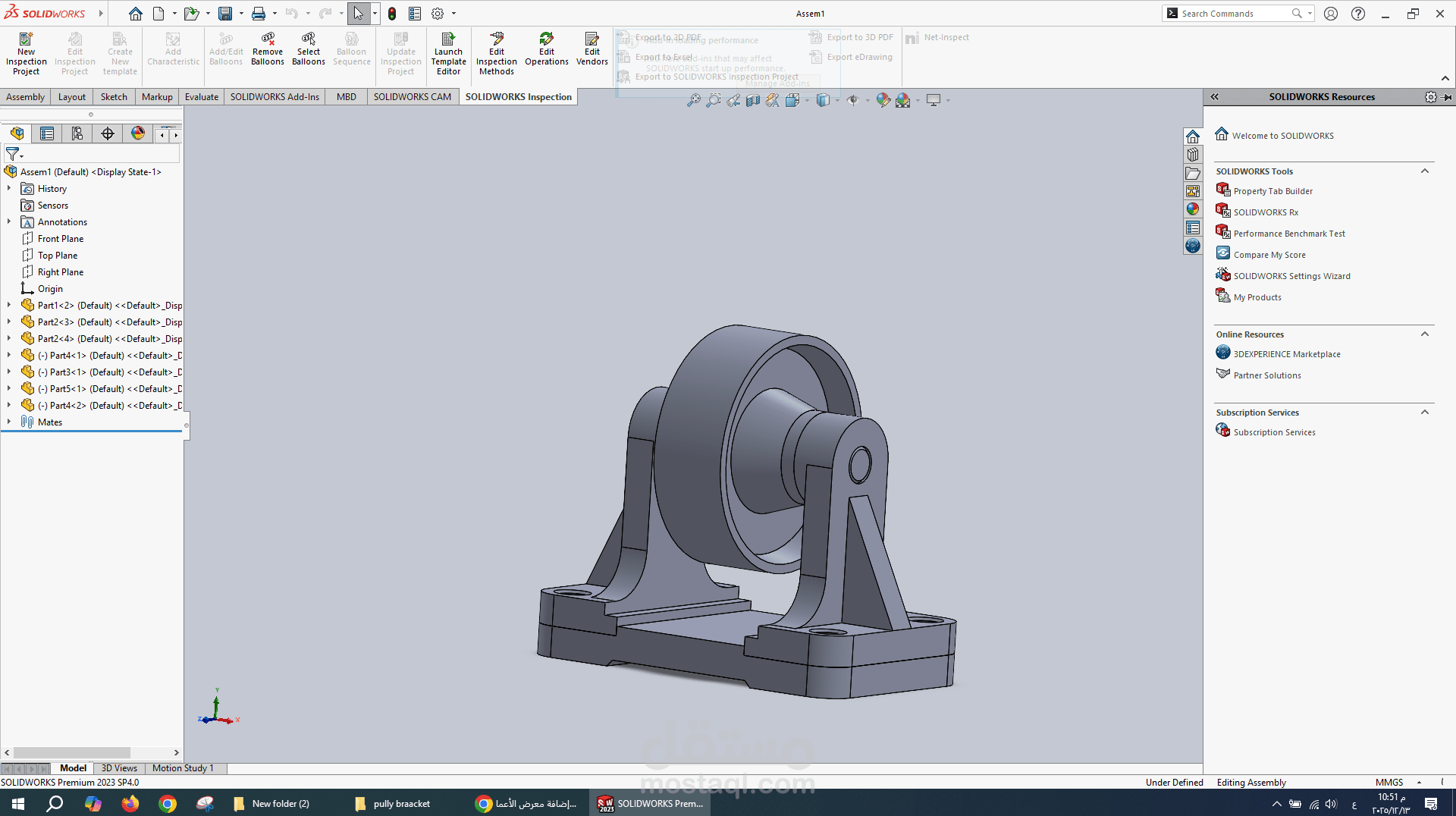Expand Part1<2> component

click(9, 306)
